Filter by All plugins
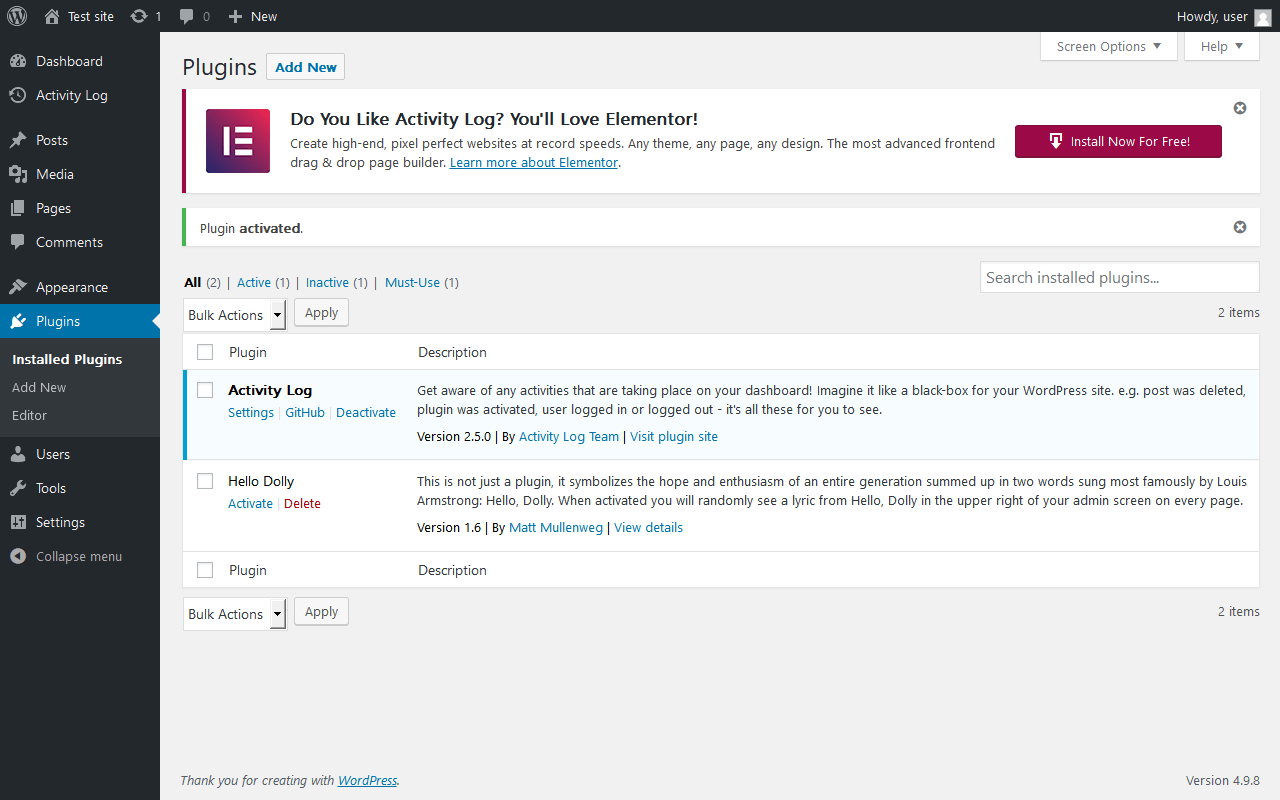The width and height of the screenshot is (1280, 800). click(x=192, y=282)
